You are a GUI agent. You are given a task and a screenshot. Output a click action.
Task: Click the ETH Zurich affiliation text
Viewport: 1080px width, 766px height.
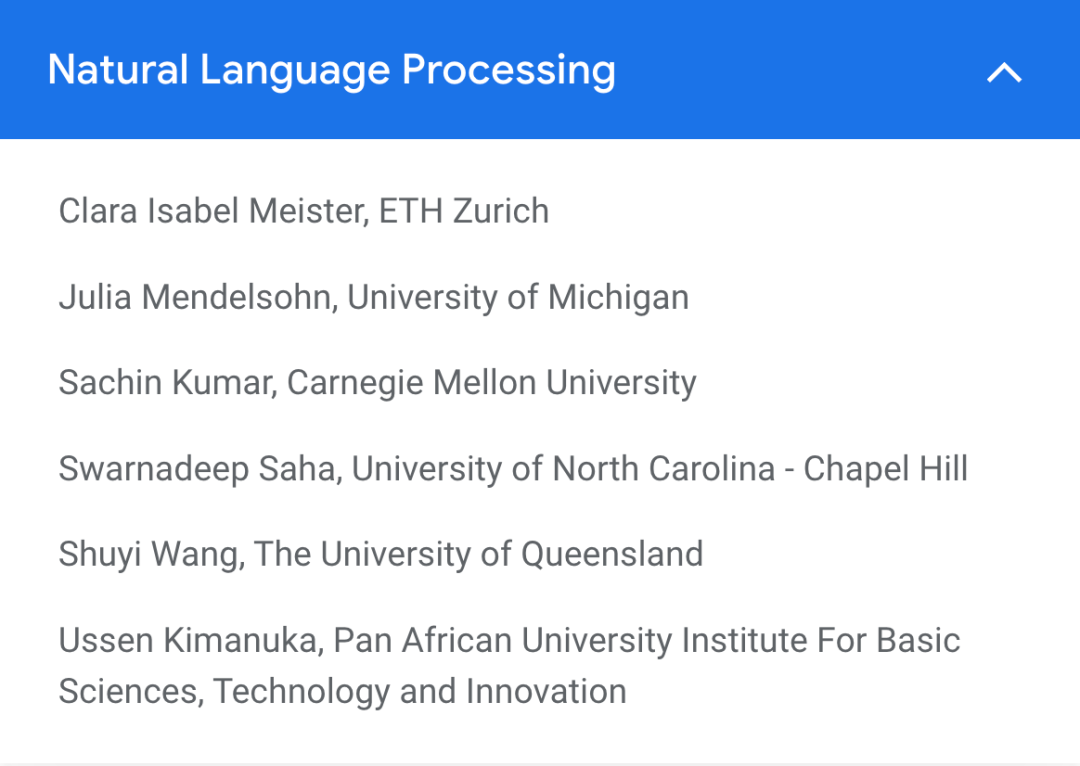464,211
